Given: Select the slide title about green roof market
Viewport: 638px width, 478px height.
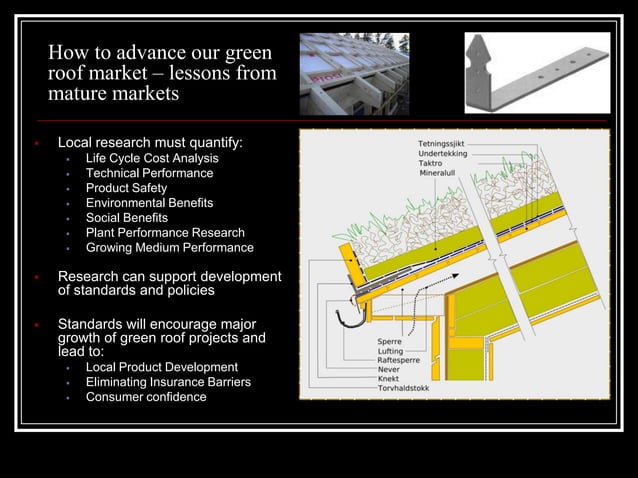Looking at the screenshot, I should point(162,73).
